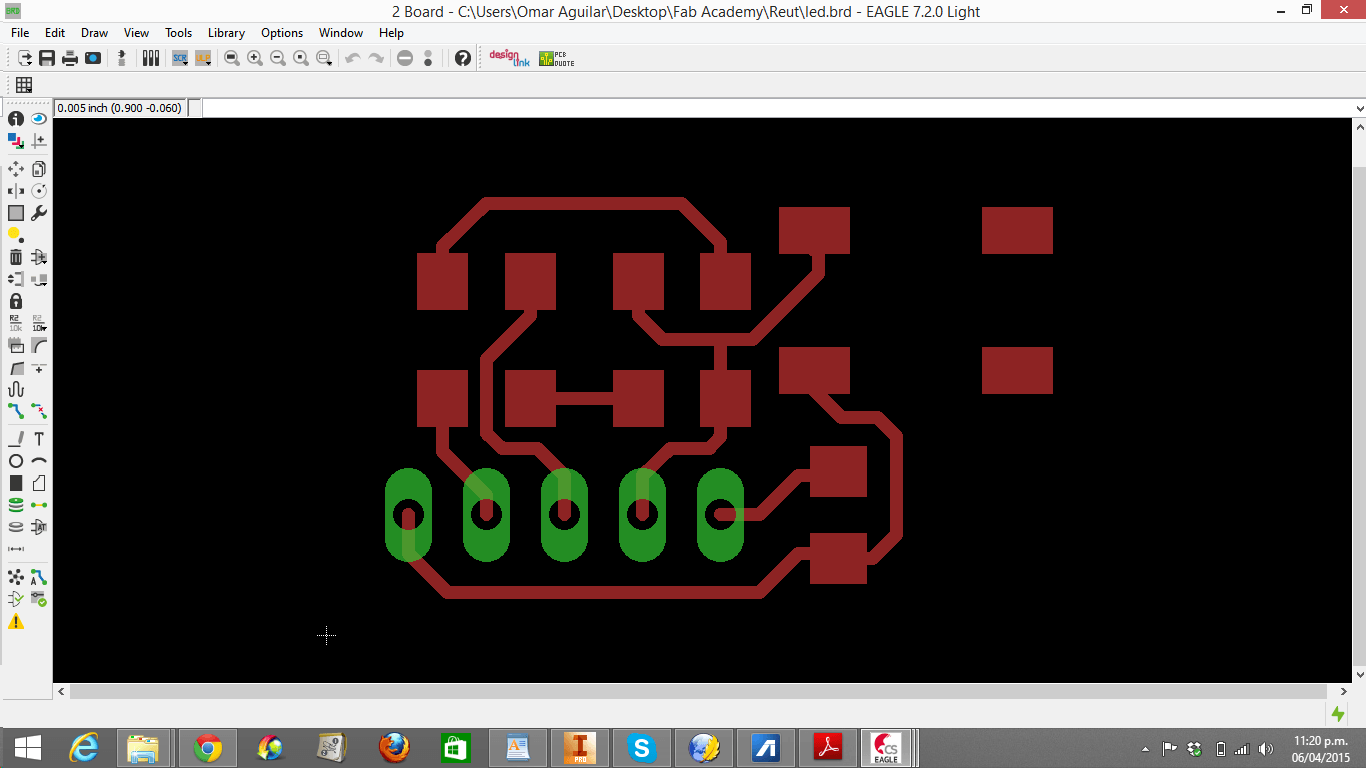Click the PCB Quote button

click(556, 59)
